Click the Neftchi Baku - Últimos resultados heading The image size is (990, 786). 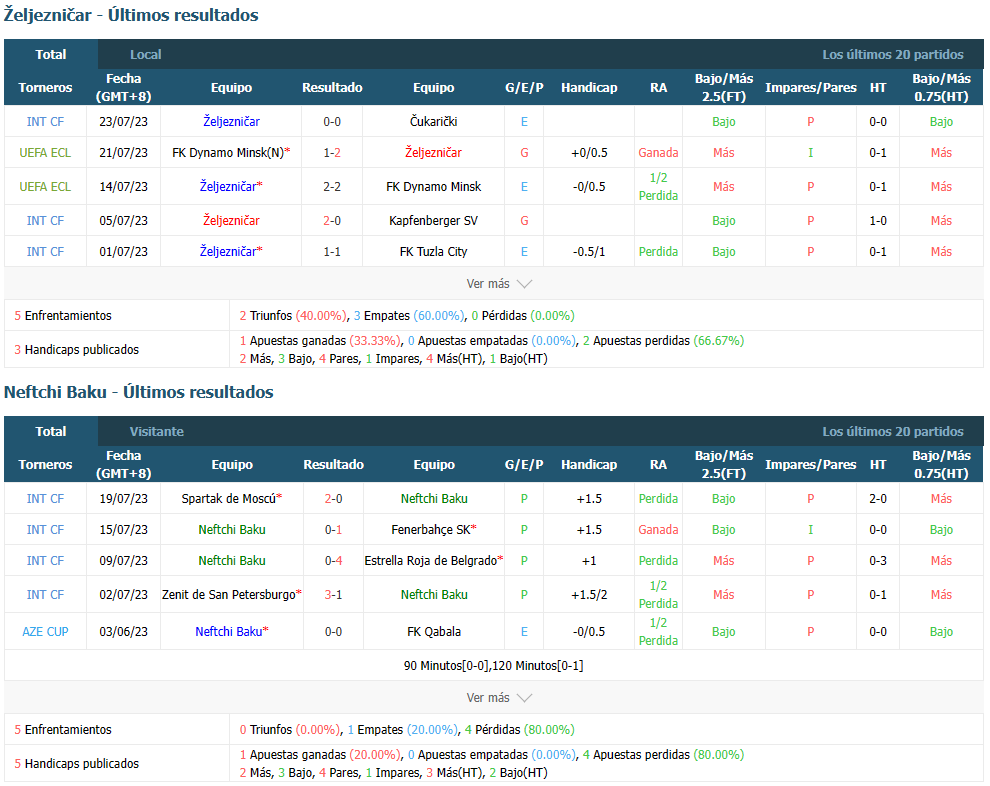tap(139, 392)
